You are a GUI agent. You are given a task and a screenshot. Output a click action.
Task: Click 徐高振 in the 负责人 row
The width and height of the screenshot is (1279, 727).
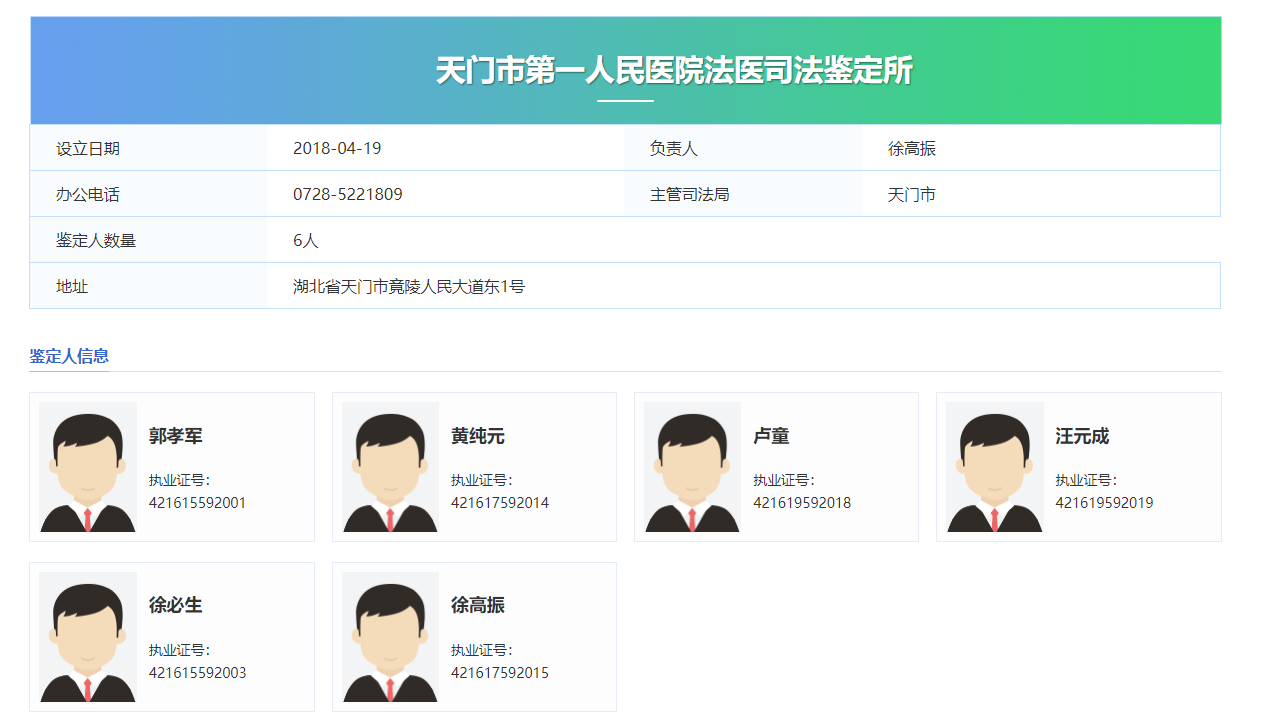pos(912,148)
